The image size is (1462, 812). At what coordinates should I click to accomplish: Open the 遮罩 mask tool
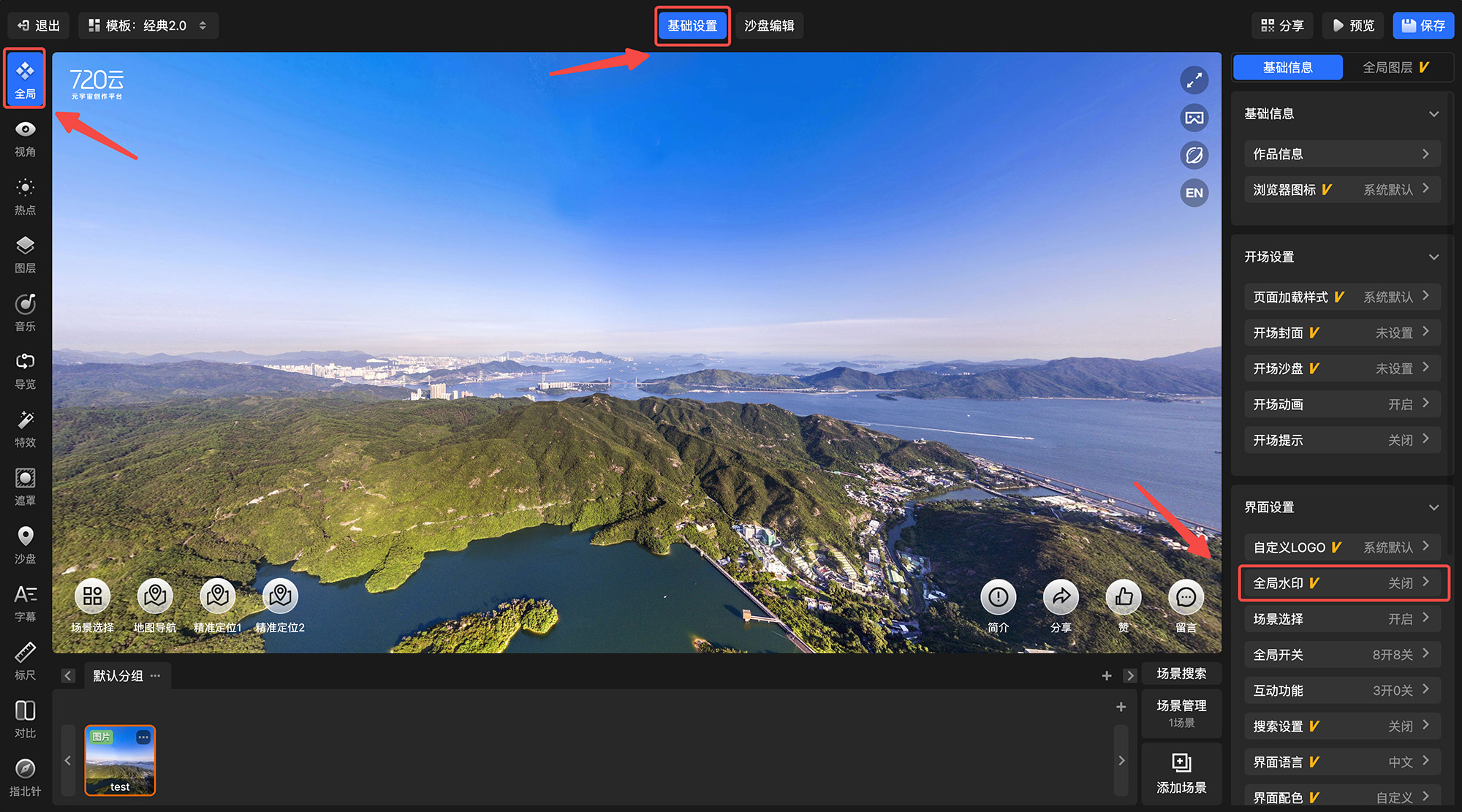[25, 487]
